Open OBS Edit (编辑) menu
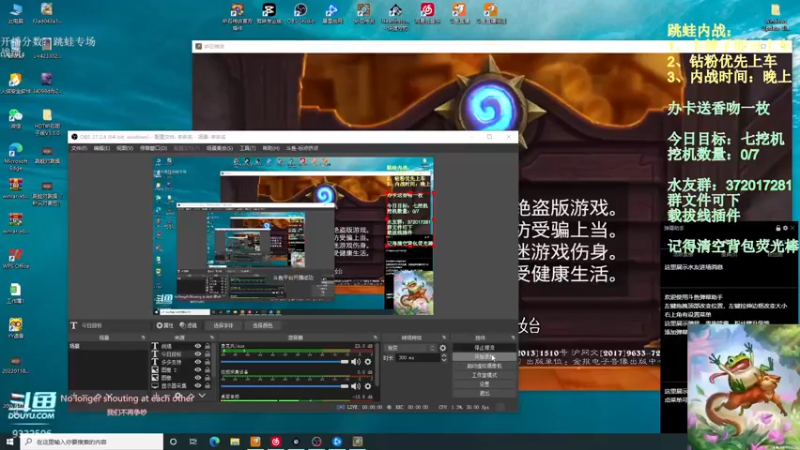This screenshot has height=450, width=800. point(102,148)
